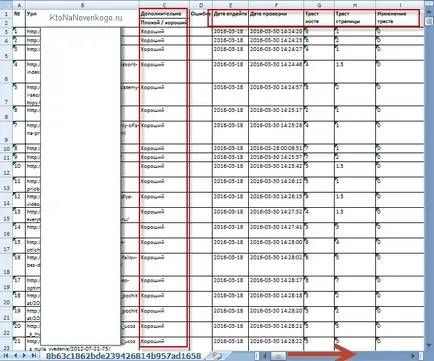The height and width of the screenshot is (361, 434).
Task: Click the cell "2016-03-30 14:28:00"
Action: point(276,246)
